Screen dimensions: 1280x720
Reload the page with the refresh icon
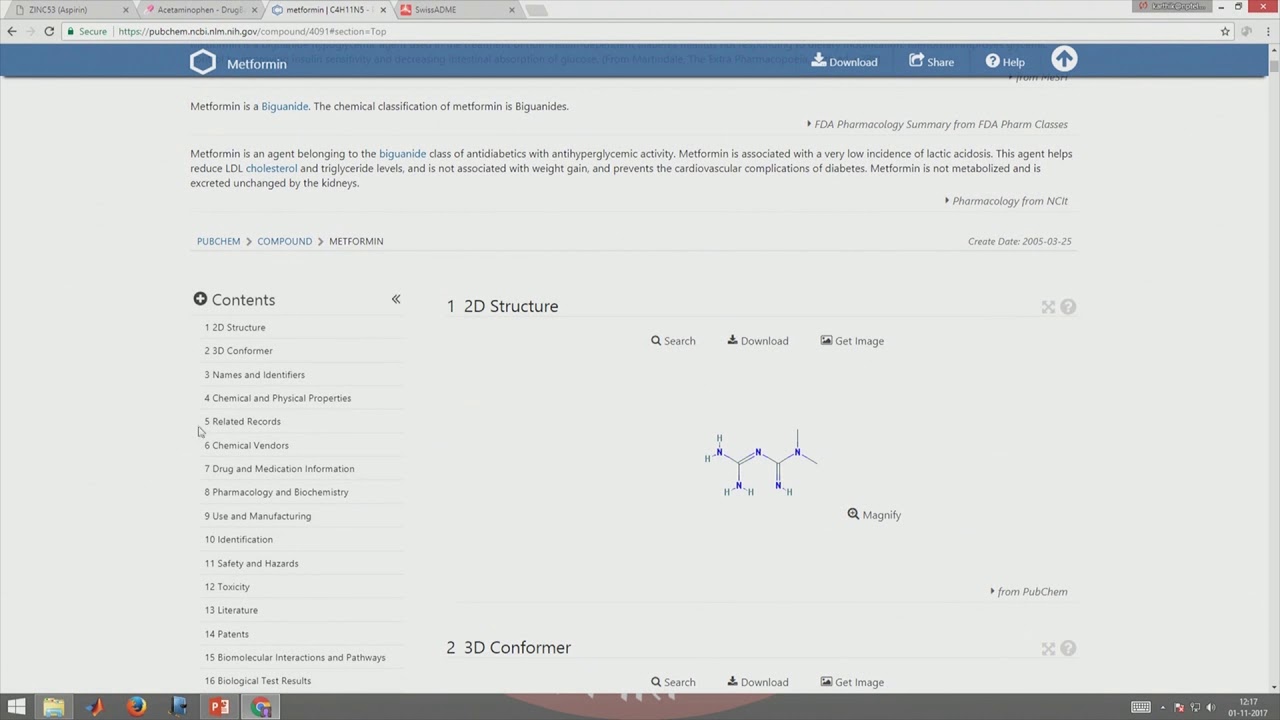click(x=48, y=31)
